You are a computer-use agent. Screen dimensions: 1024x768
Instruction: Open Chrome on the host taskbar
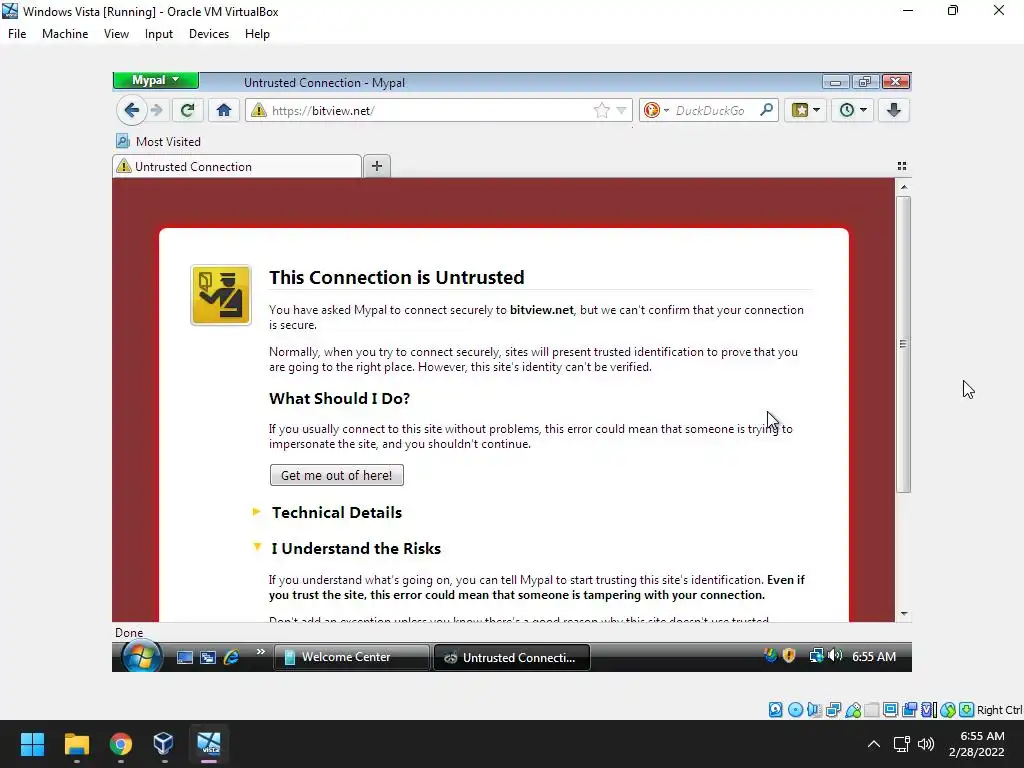[x=120, y=744]
